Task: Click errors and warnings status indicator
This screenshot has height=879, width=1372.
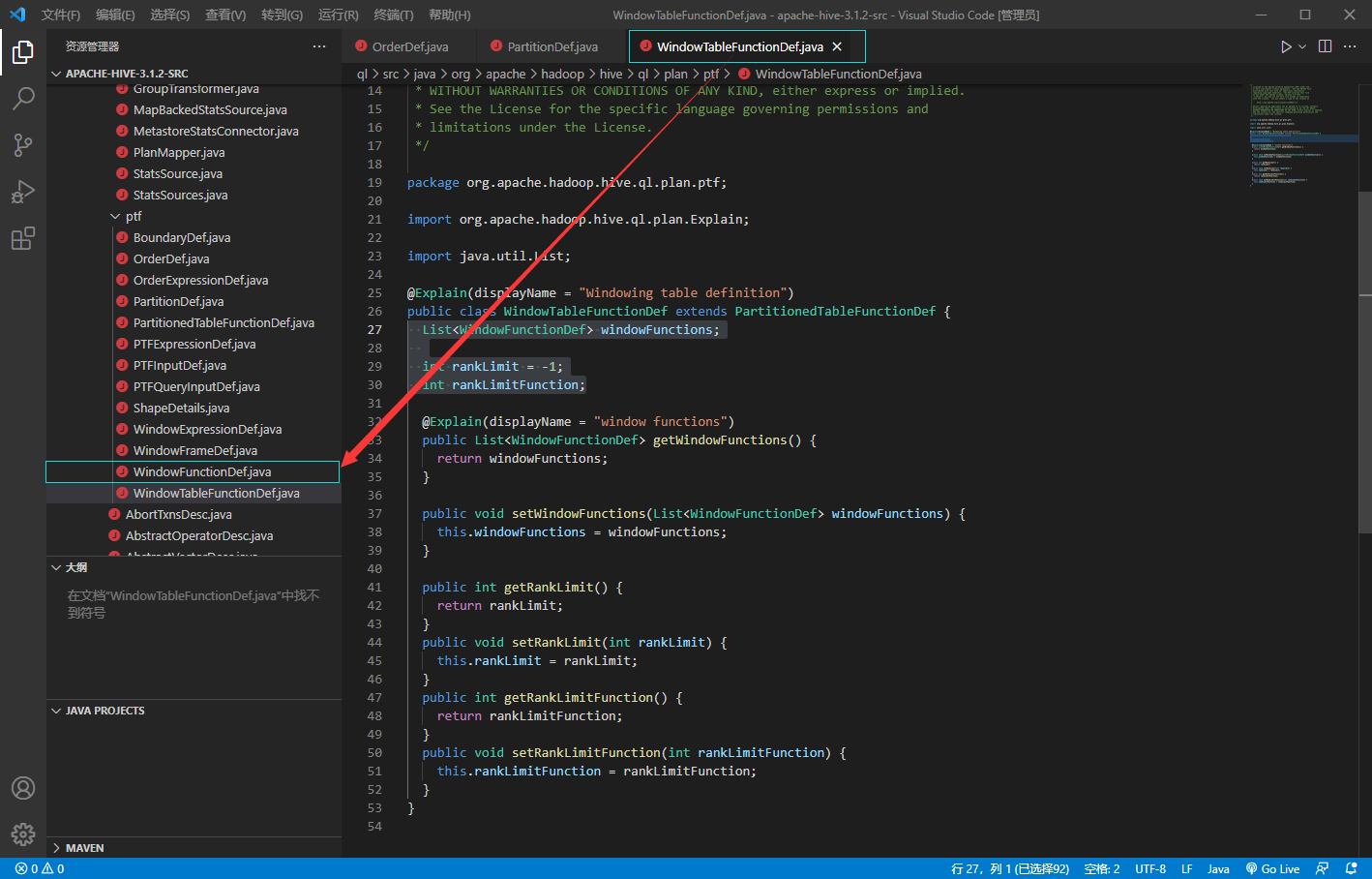Action: tap(40, 868)
